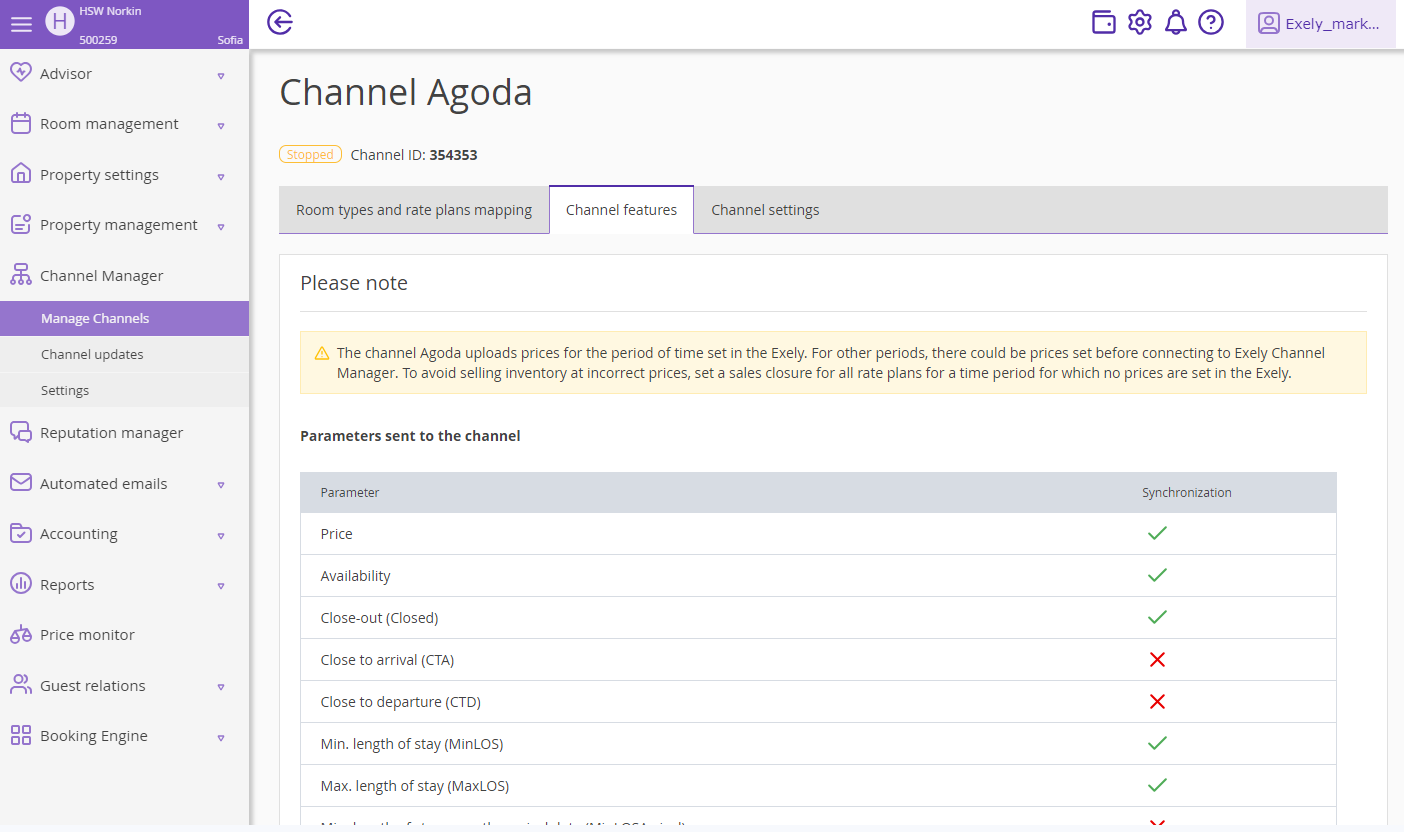1404x832 pixels.
Task: Open Channel updates in sidebar
Action: 92,355
